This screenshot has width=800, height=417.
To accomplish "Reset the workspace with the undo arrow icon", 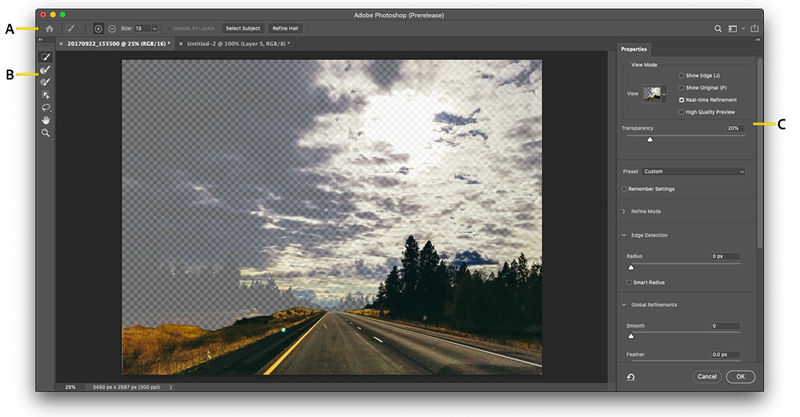I will tap(631, 377).
